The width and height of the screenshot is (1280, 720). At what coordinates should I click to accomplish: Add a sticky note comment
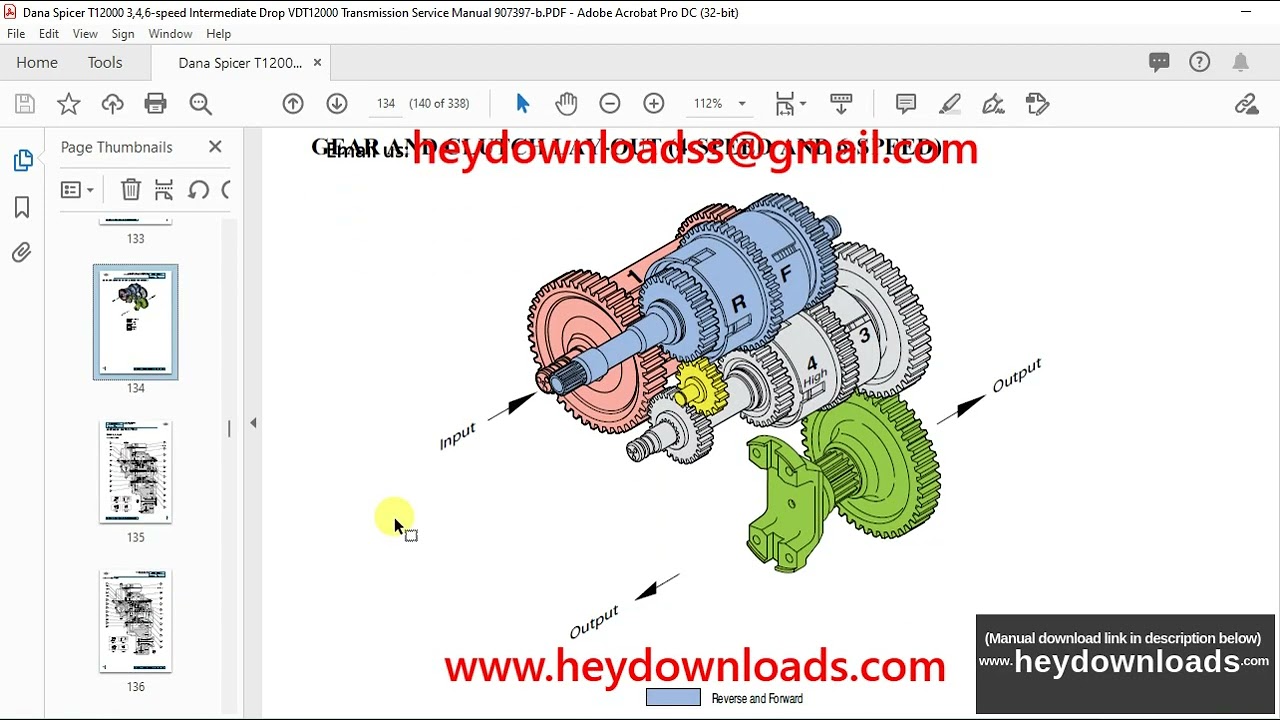click(906, 104)
